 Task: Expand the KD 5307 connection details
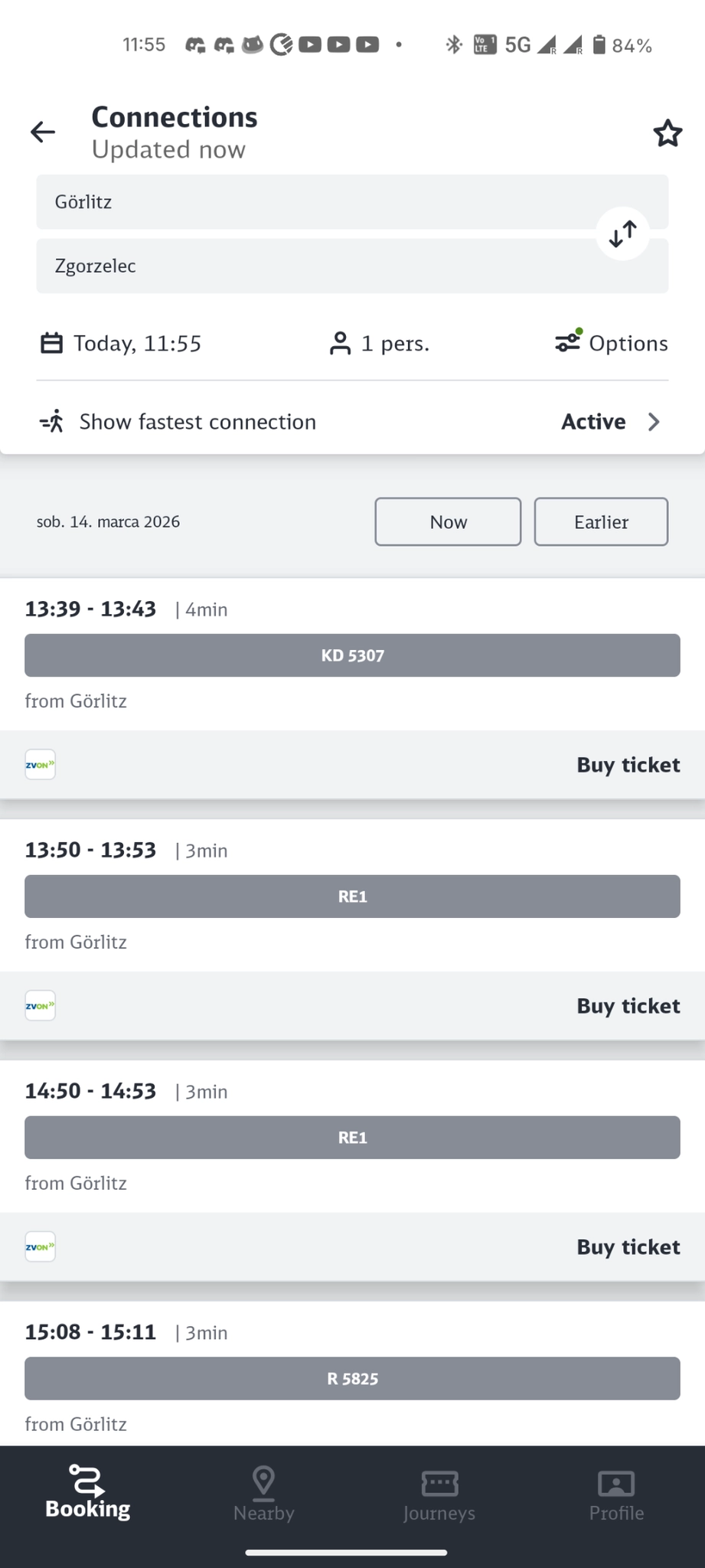click(352, 655)
